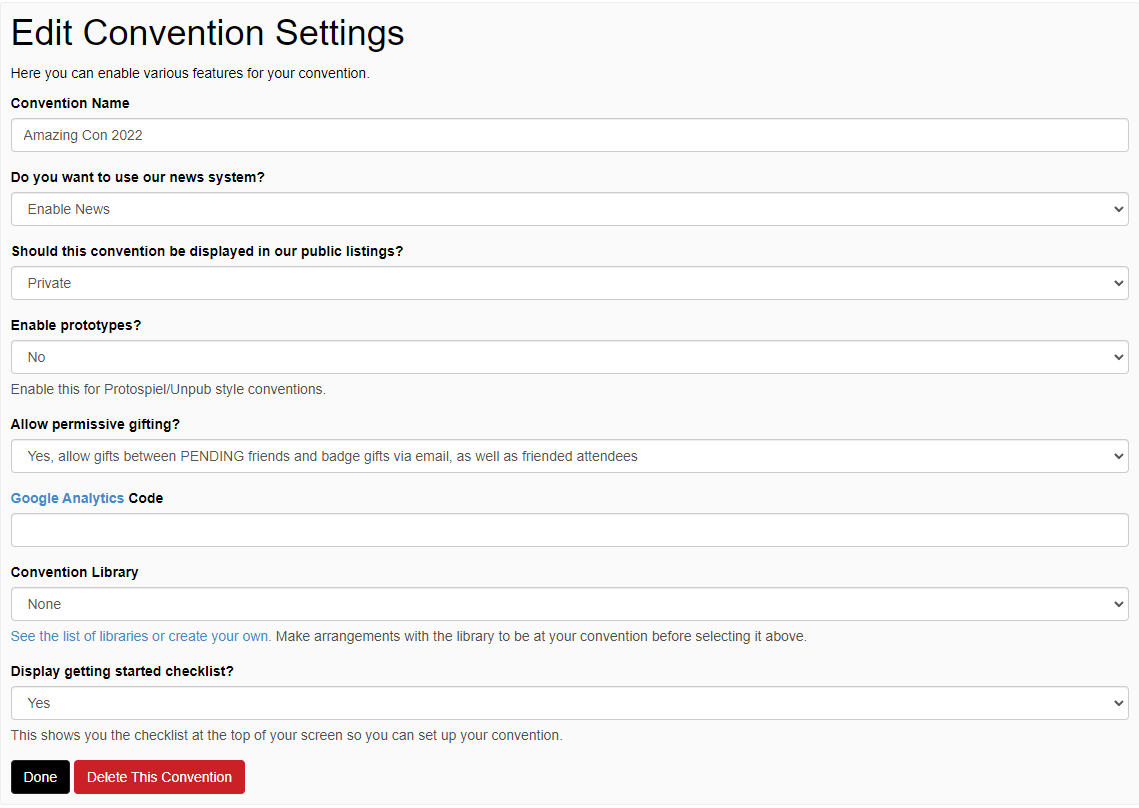Click the Done button
The height and width of the screenshot is (808, 1139).
click(40, 777)
